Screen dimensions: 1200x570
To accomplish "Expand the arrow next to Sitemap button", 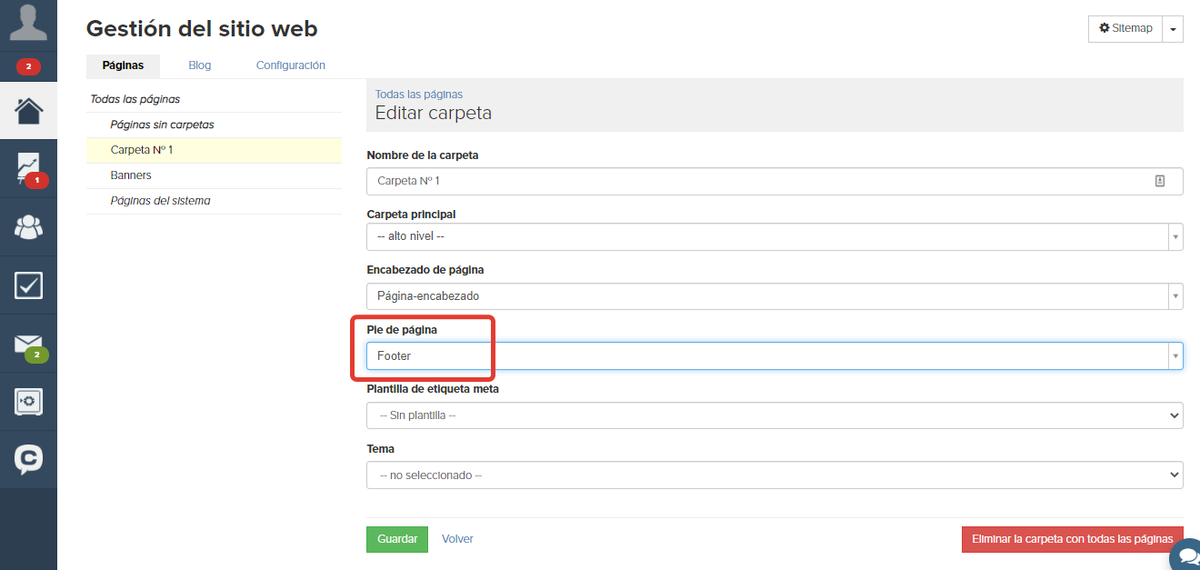I will (1174, 29).
